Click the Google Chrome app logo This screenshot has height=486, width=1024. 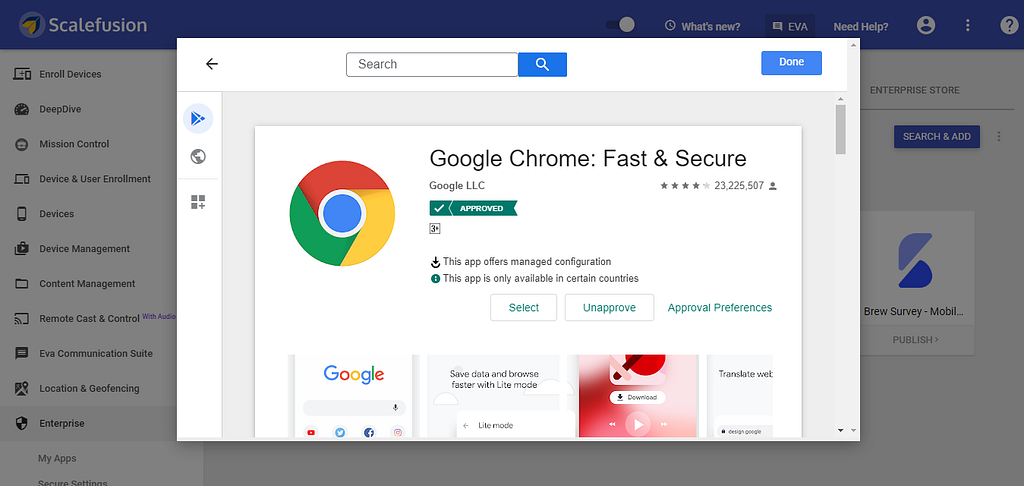(x=342, y=213)
